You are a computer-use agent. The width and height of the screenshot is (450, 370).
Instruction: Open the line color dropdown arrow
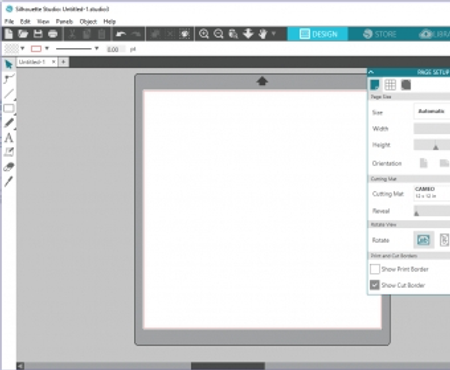pyautogui.click(x=47, y=49)
